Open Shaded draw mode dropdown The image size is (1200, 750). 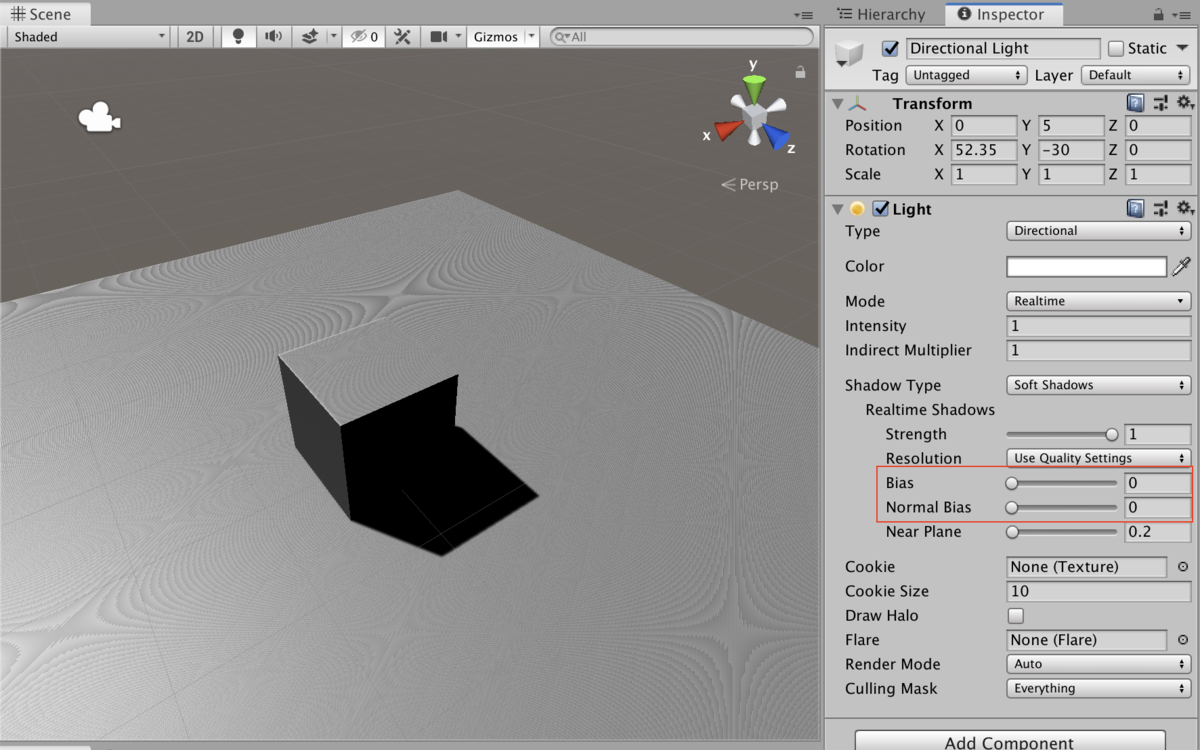tap(89, 37)
